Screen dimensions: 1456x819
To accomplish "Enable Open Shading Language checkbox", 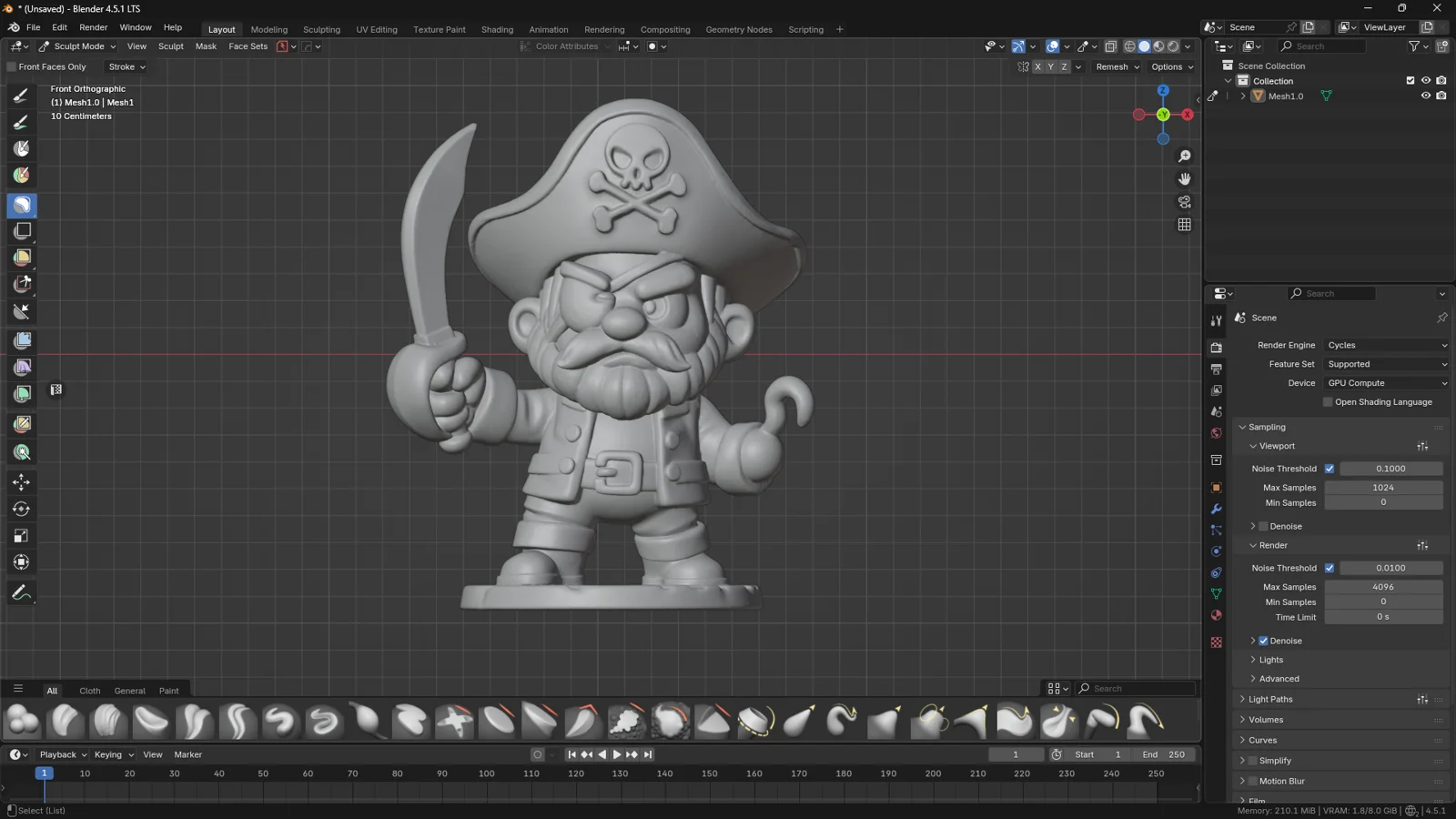I will click(x=1328, y=402).
